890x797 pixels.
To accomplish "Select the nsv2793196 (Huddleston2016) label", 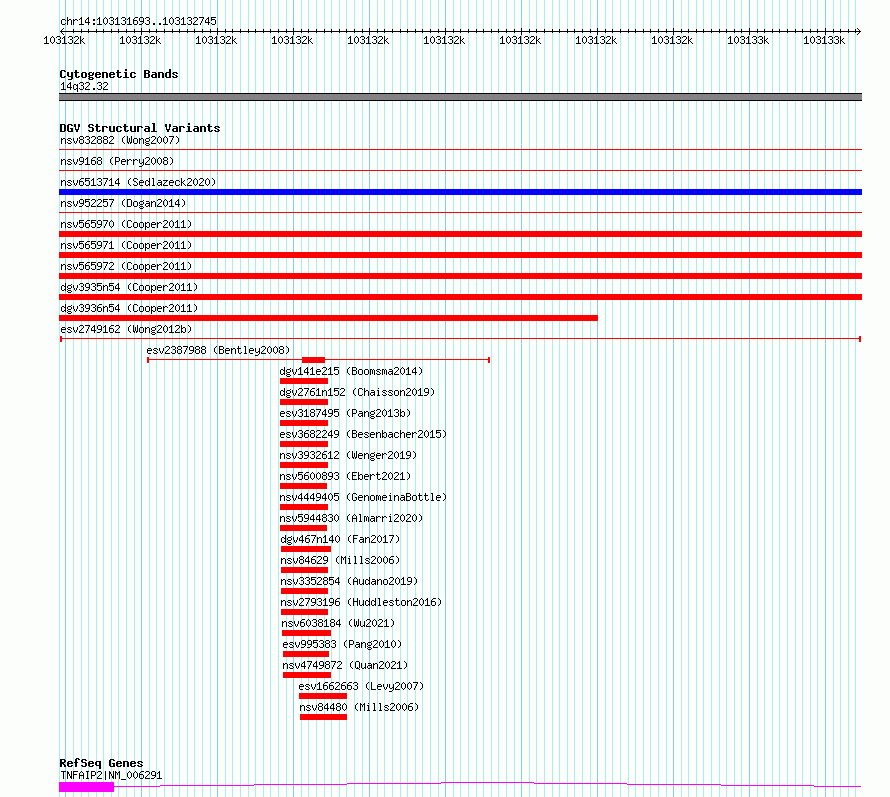I will (361, 602).
